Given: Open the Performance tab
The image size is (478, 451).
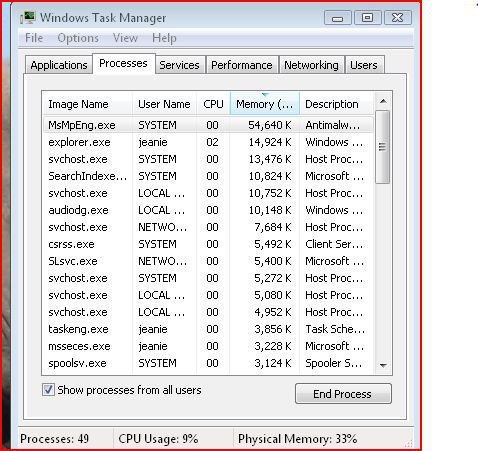Looking at the screenshot, I should tap(242, 65).
